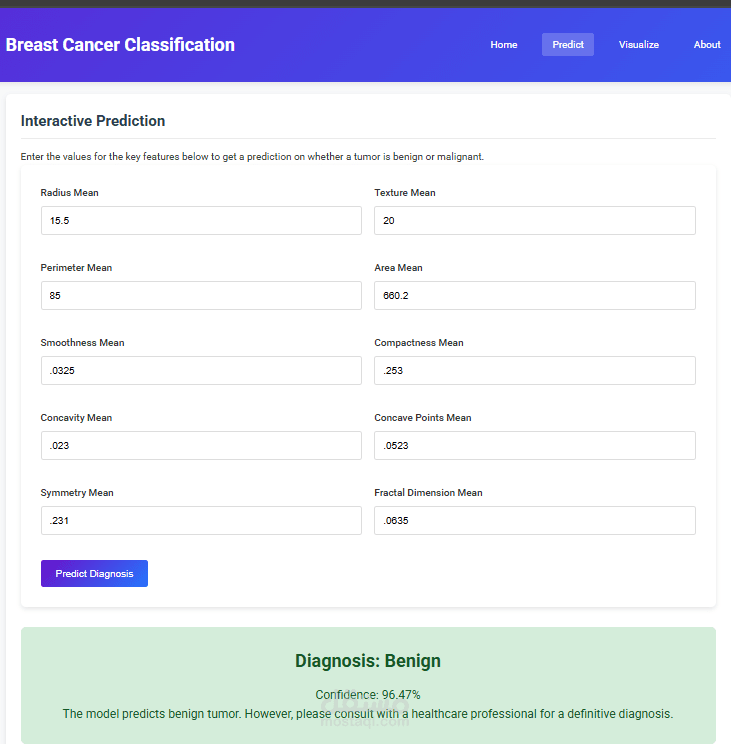The width and height of the screenshot is (731, 744).
Task: Open the About page link
Action: [x=707, y=45]
